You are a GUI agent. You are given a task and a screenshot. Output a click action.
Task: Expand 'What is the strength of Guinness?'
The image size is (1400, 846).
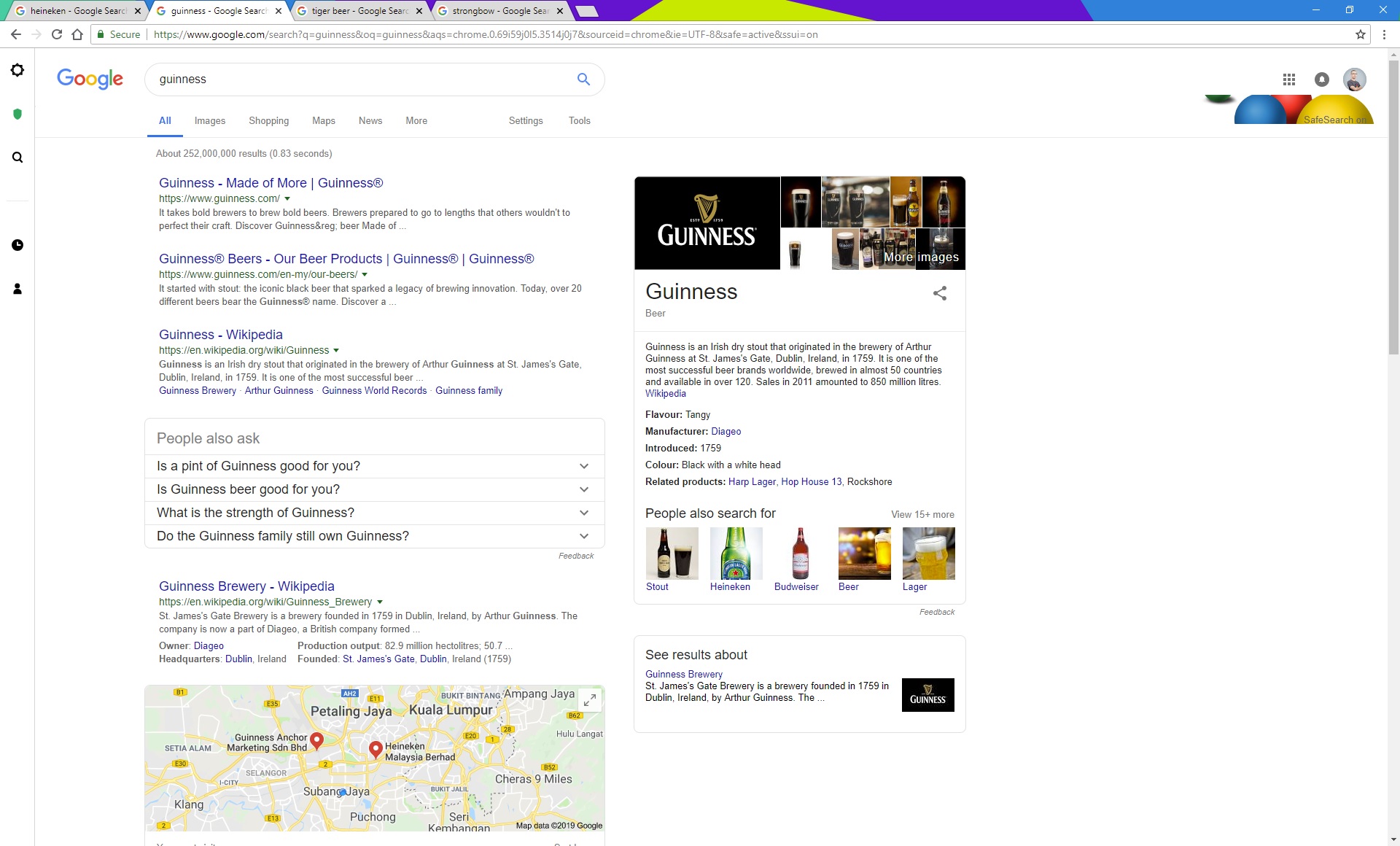click(x=374, y=513)
